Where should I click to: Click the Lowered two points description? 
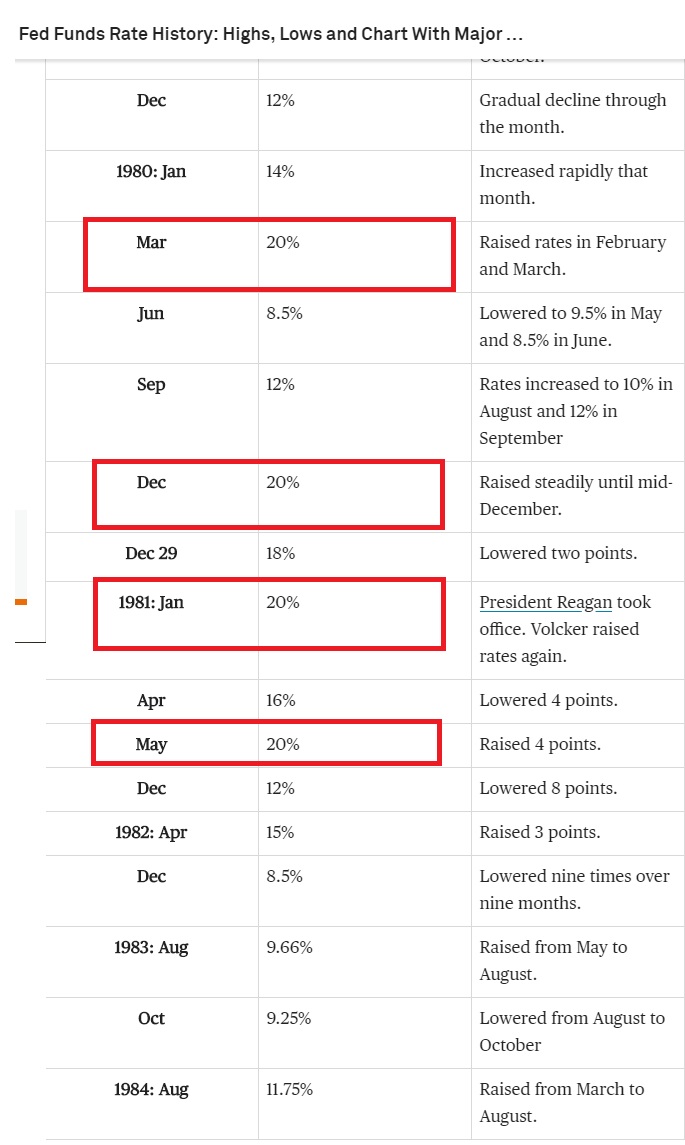point(558,554)
